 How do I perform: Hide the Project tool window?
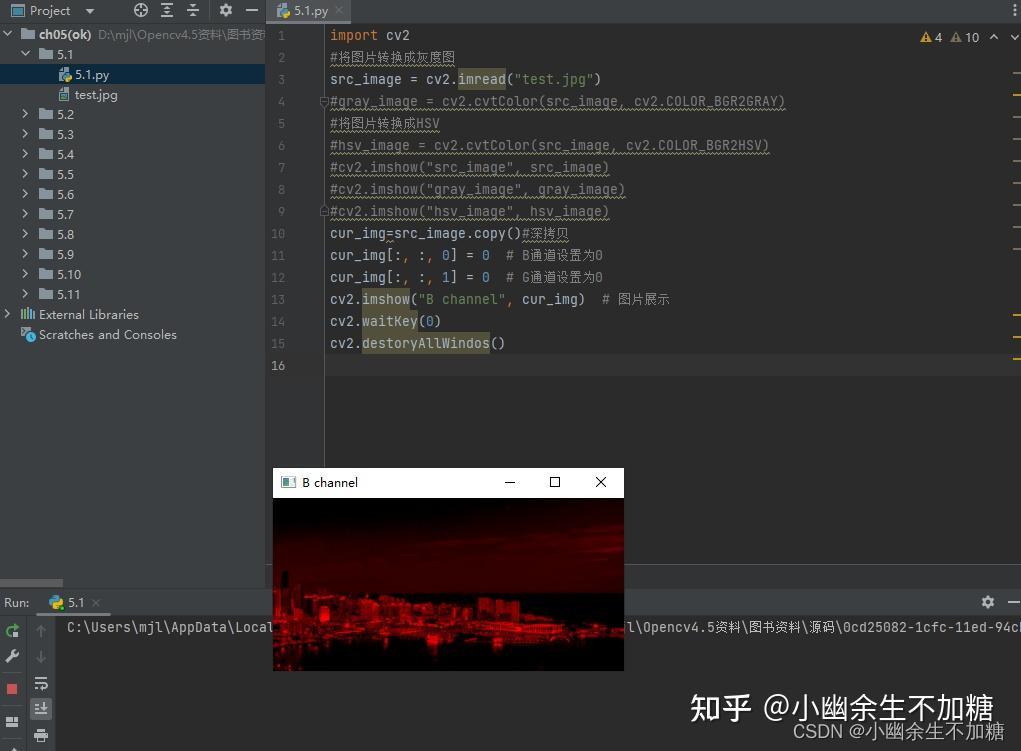click(251, 10)
